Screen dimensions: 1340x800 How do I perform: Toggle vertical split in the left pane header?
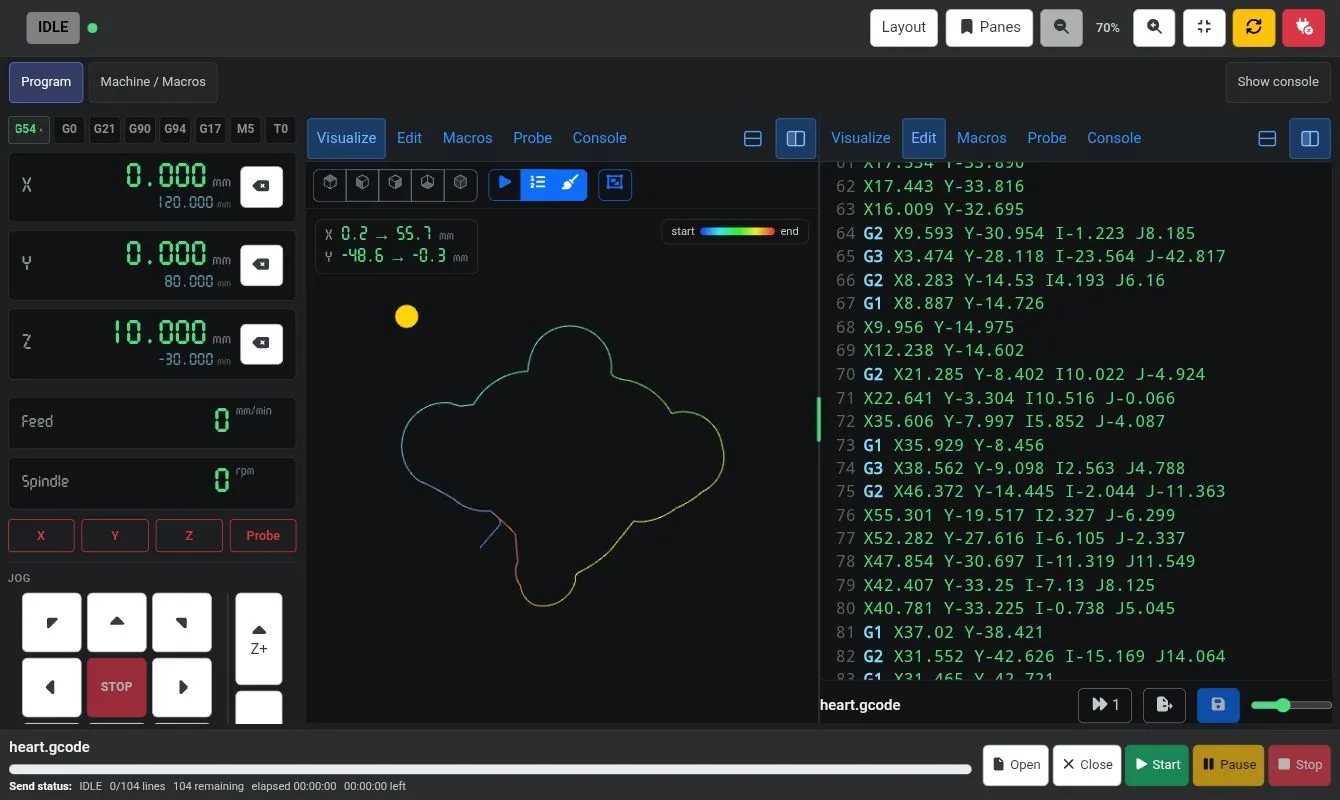coord(796,139)
